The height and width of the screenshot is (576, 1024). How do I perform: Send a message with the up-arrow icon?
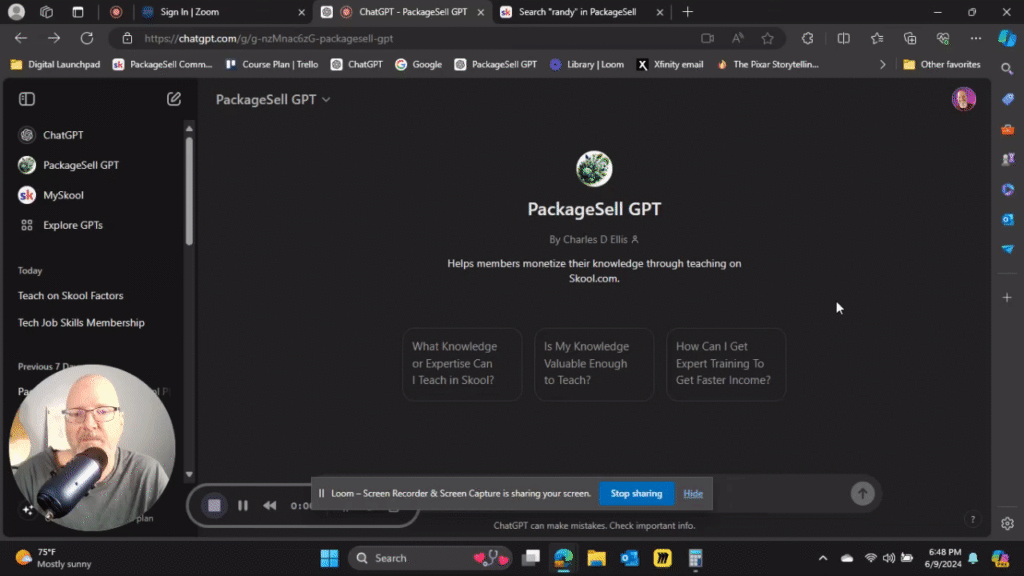tap(862, 493)
